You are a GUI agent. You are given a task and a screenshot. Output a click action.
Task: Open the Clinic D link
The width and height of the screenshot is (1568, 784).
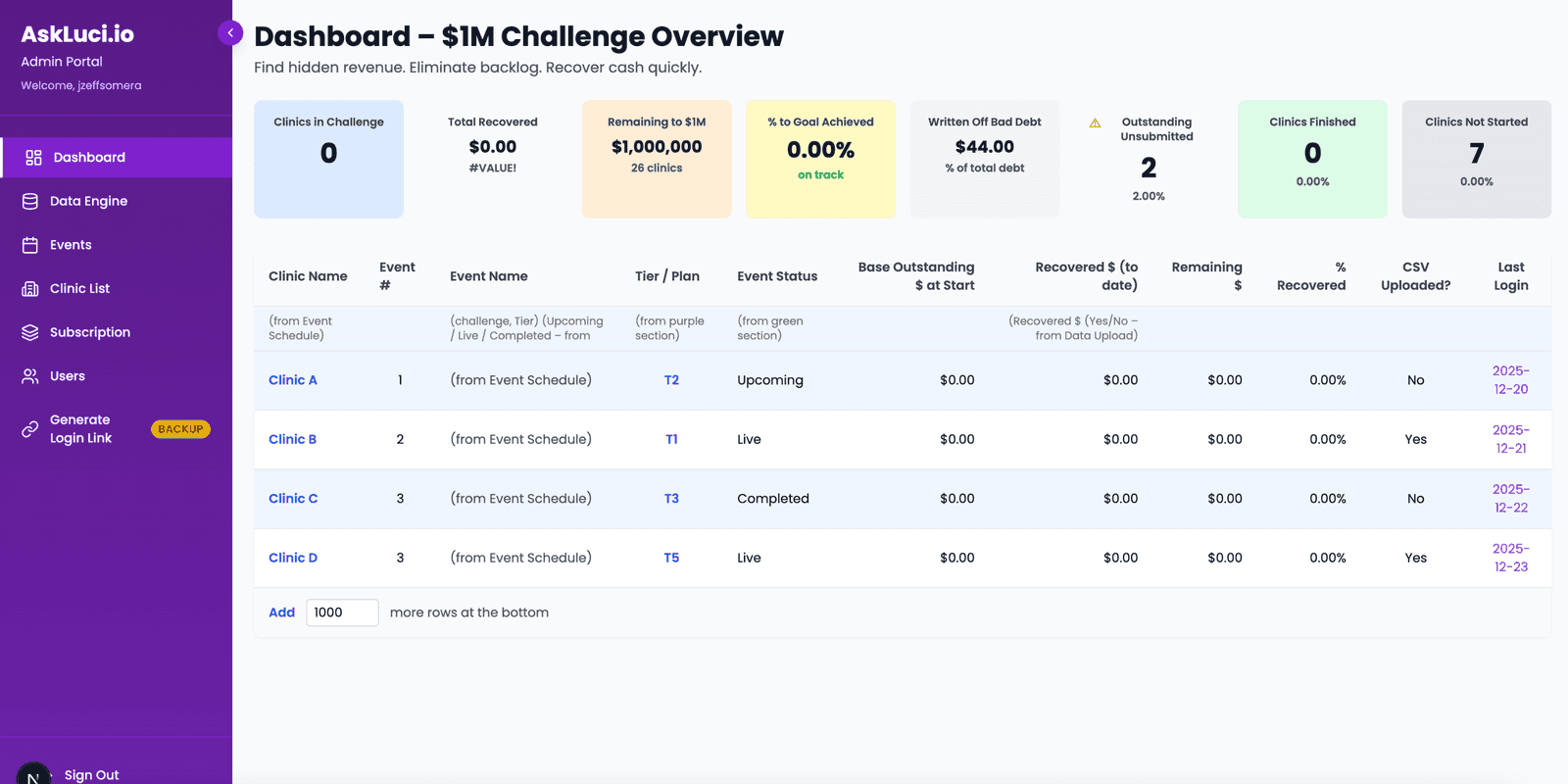point(293,558)
